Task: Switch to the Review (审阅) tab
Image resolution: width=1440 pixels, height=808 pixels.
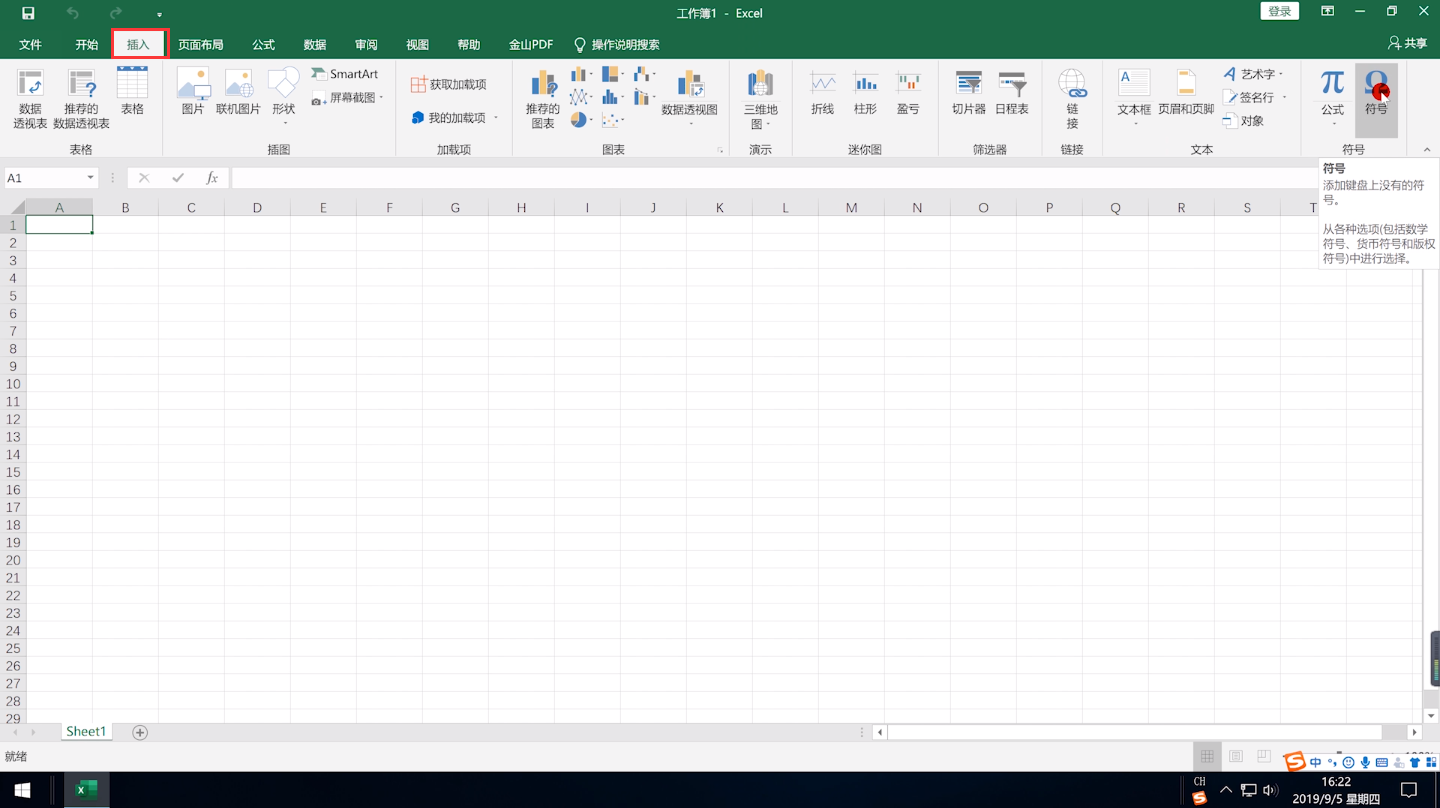Action: coord(366,45)
